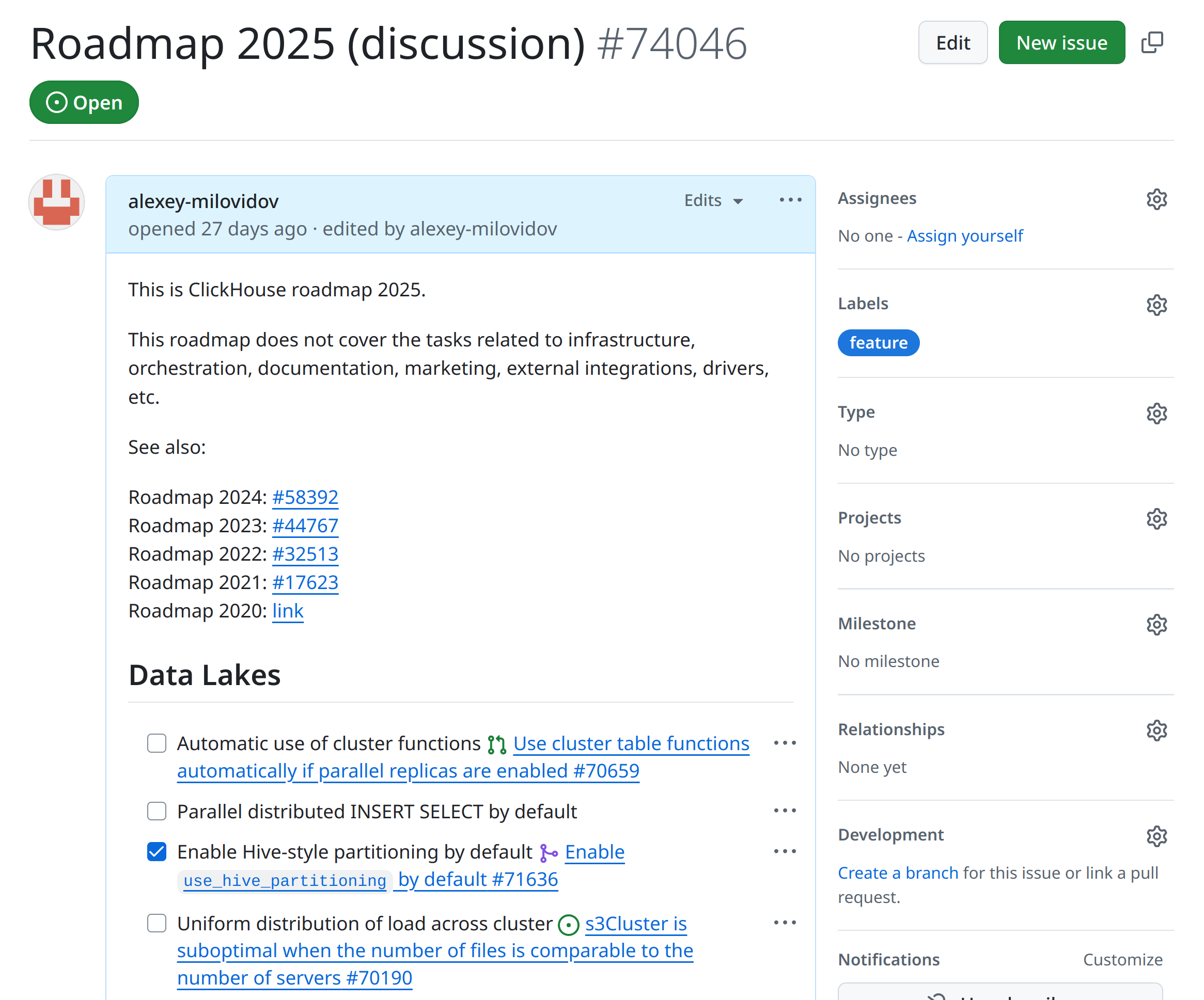
Task: Open options for Enable Hive-style partitioning item
Action: pos(785,852)
